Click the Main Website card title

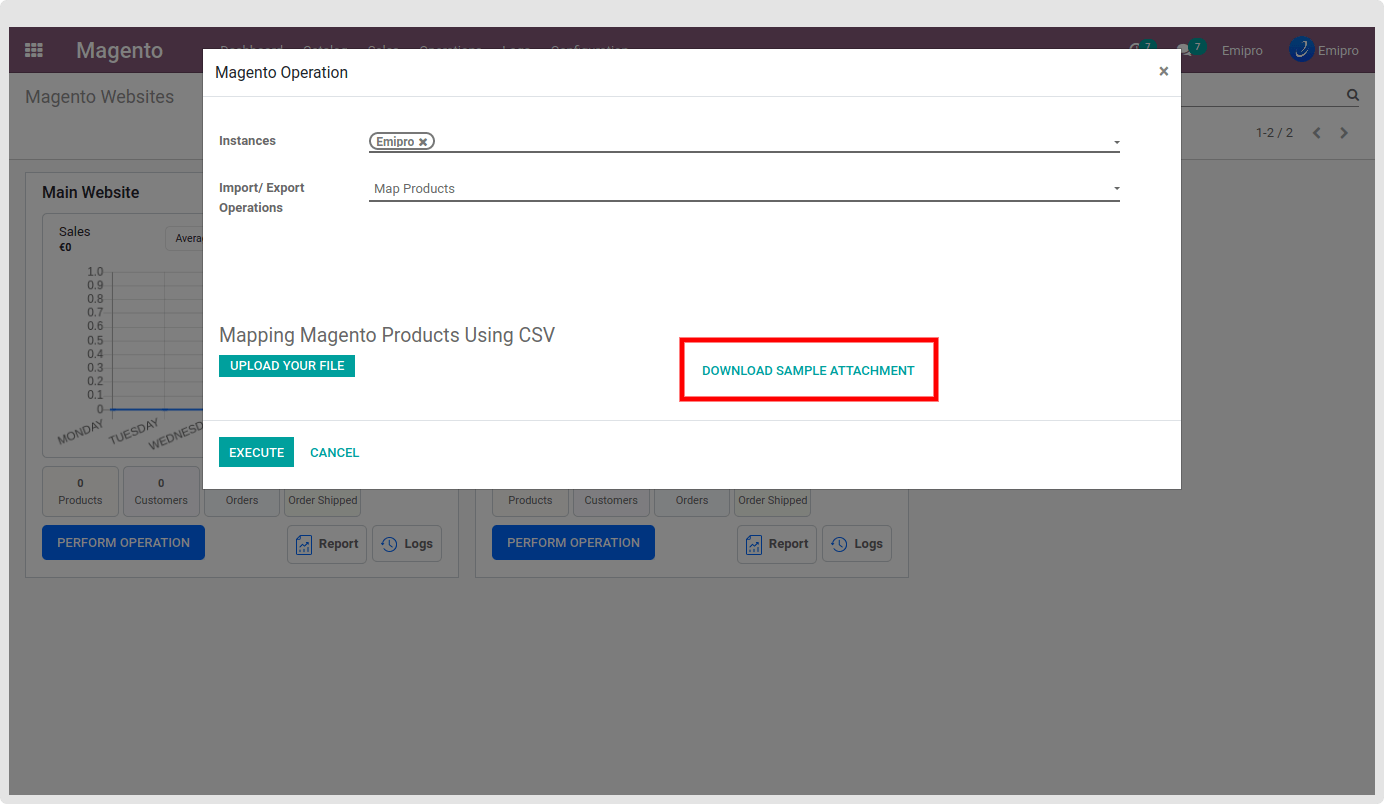[91, 192]
